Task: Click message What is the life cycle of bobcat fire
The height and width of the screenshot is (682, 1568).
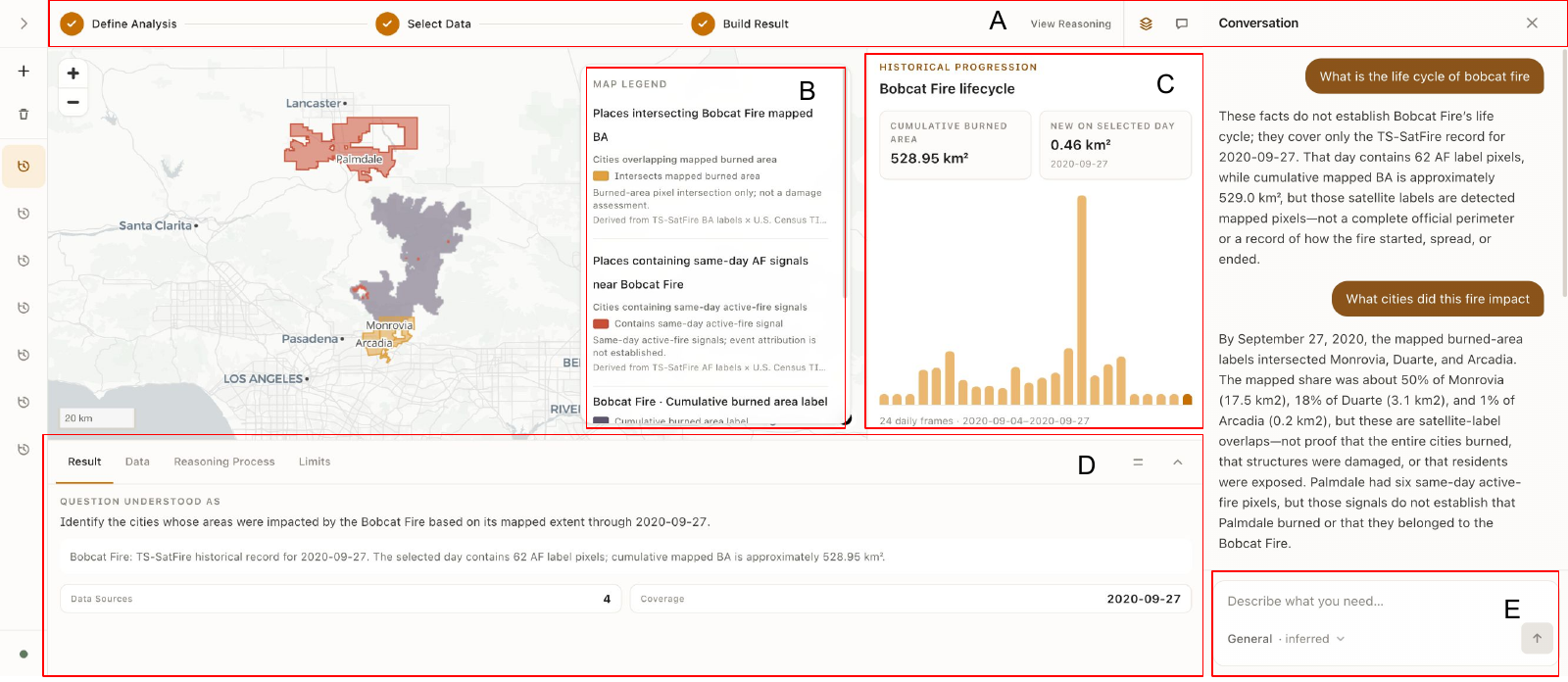Action: tap(1424, 76)
